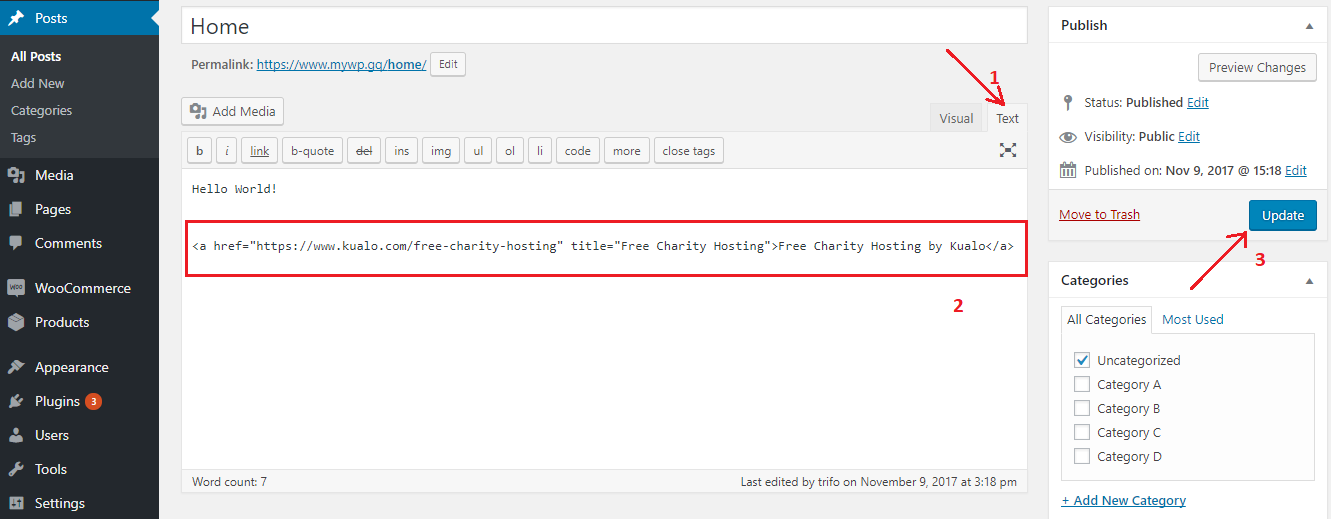Click the Preview Changes button
Screen dimensions: 1331x519
coord(1257,67)
